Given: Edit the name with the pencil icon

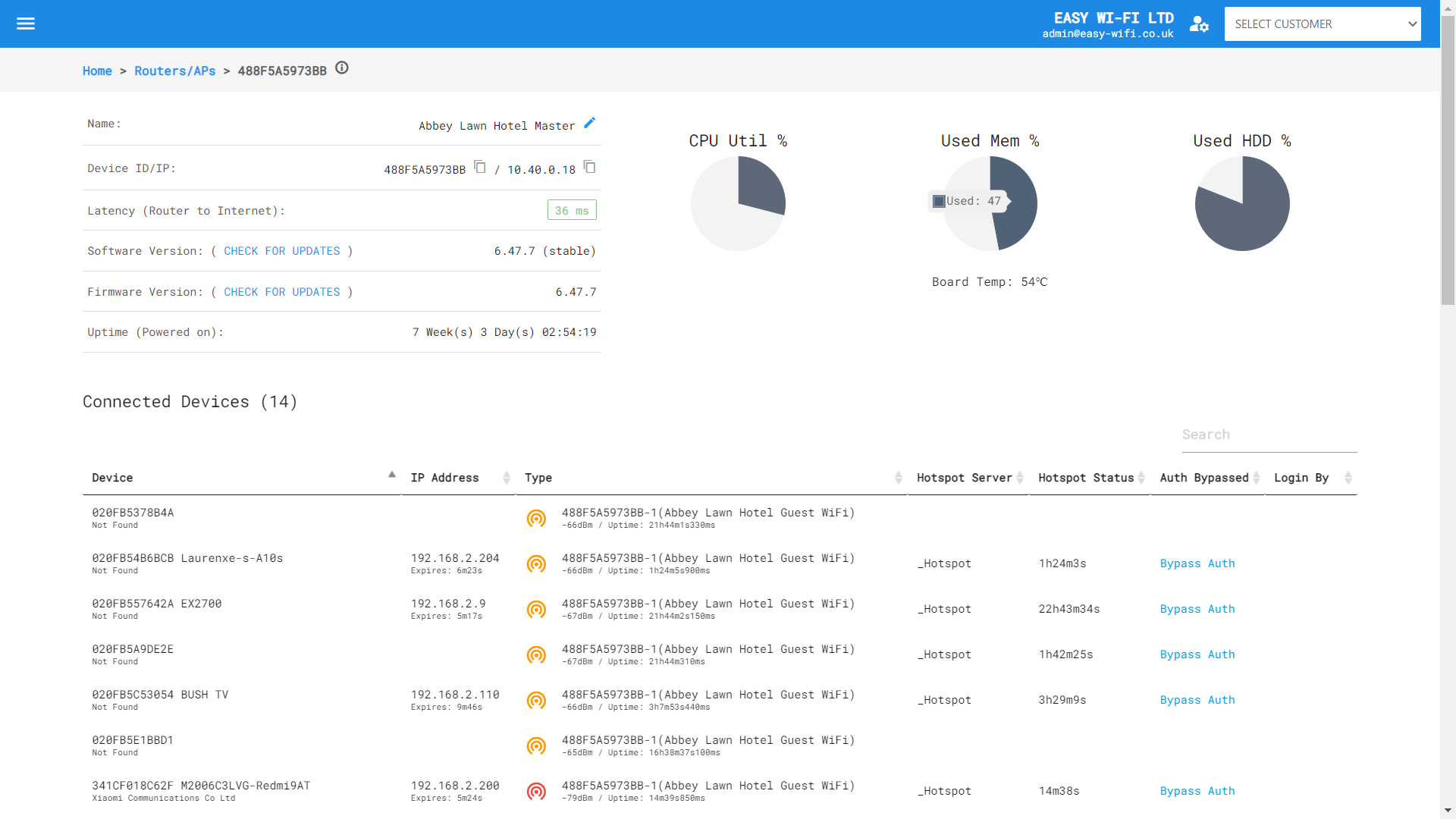Looking at the screenshot, I should (x=590, y=123).
